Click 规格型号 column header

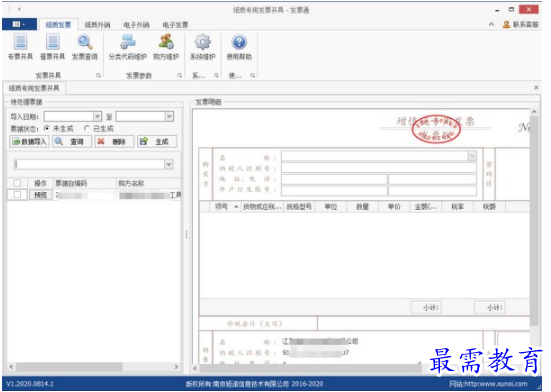tap(299, 207)
